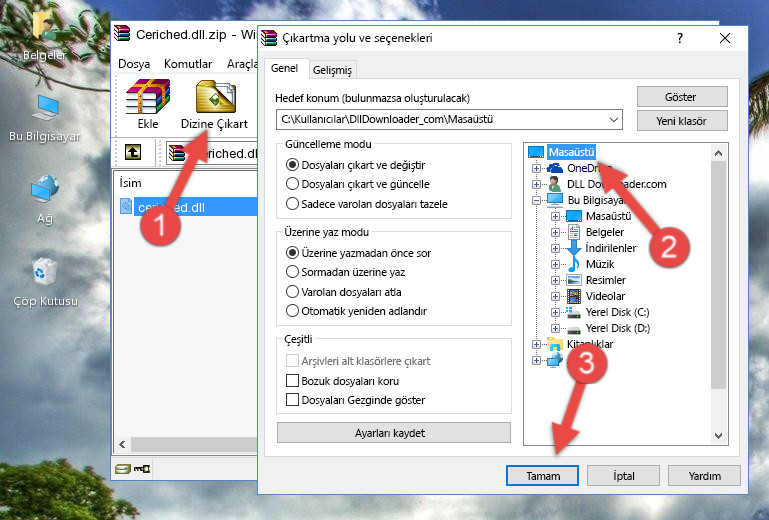769x520 pixels.
Task: Expand the DLL Downloader.com tree node
Action: click(537, 184)
